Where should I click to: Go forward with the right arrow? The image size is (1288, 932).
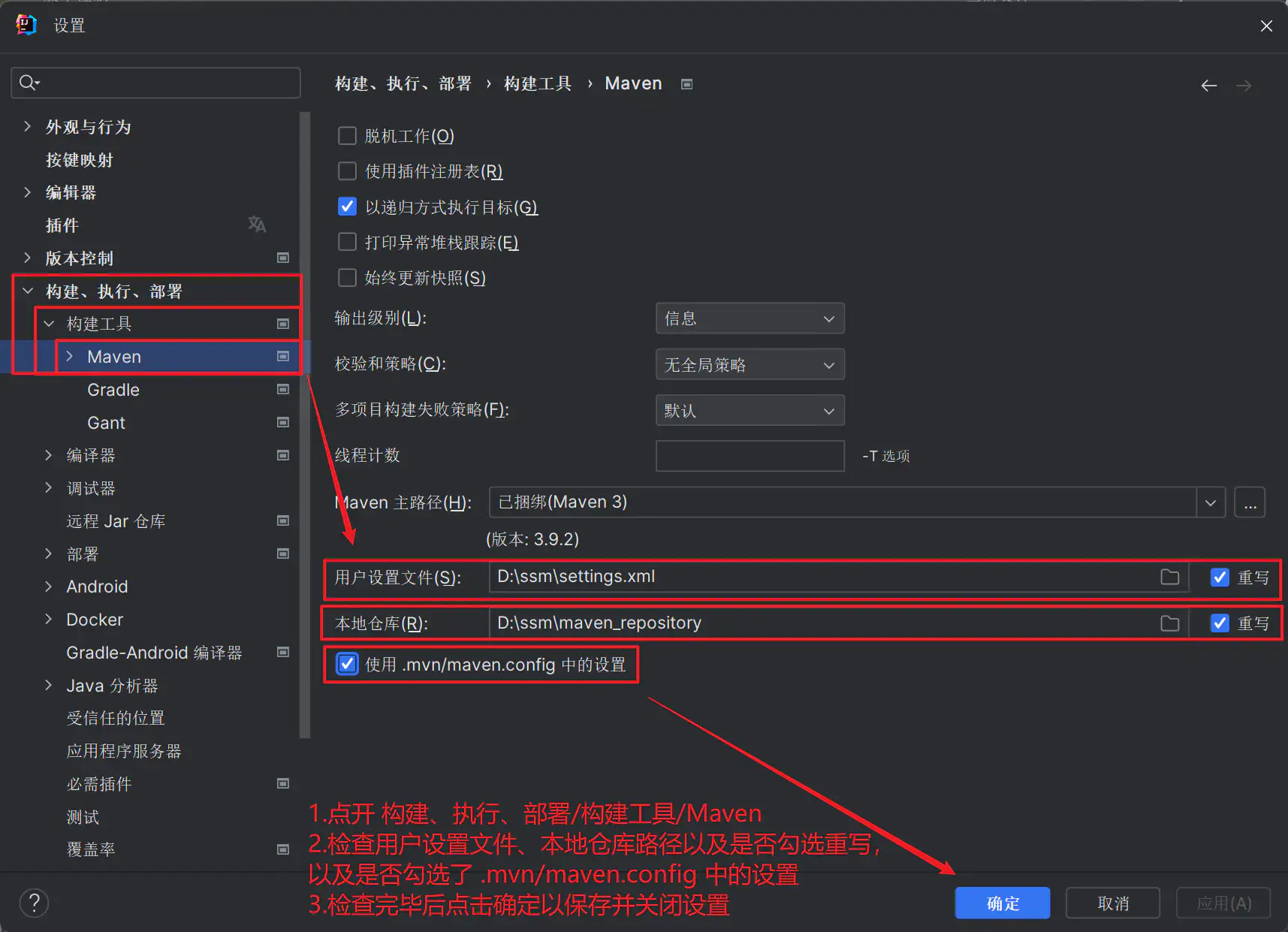(1244, 86)
